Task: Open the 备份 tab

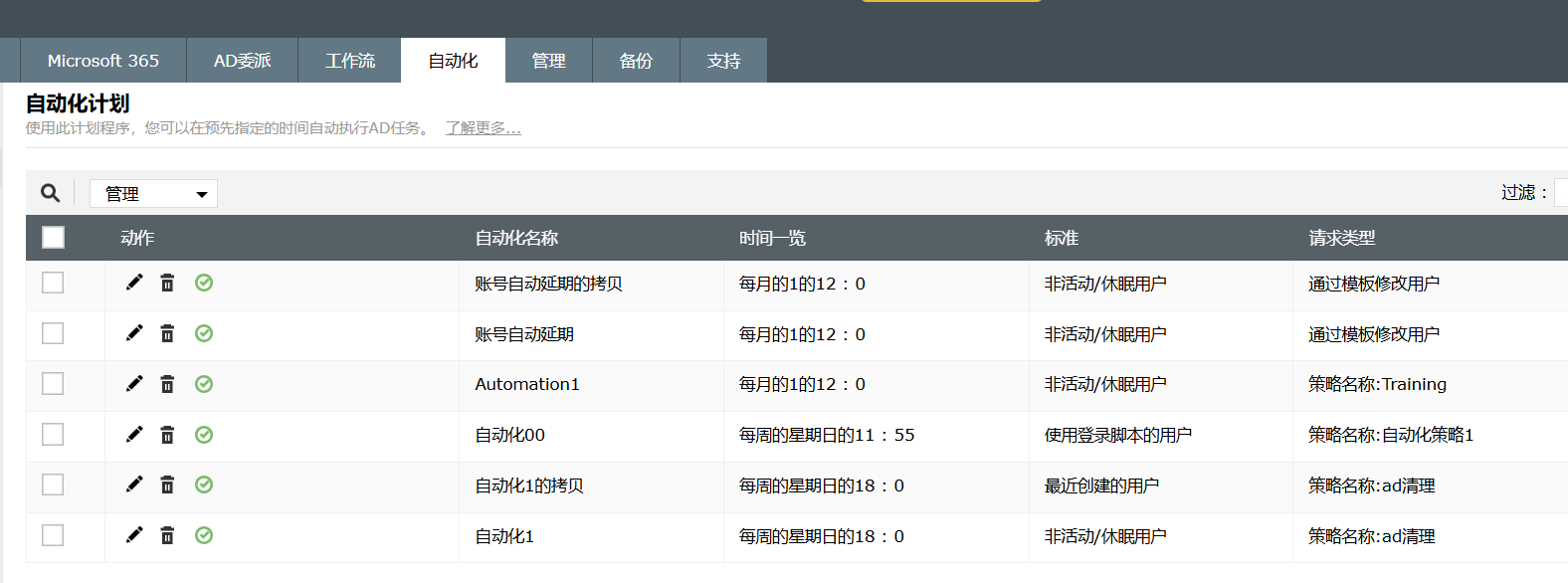Action: tap(636, 61)
